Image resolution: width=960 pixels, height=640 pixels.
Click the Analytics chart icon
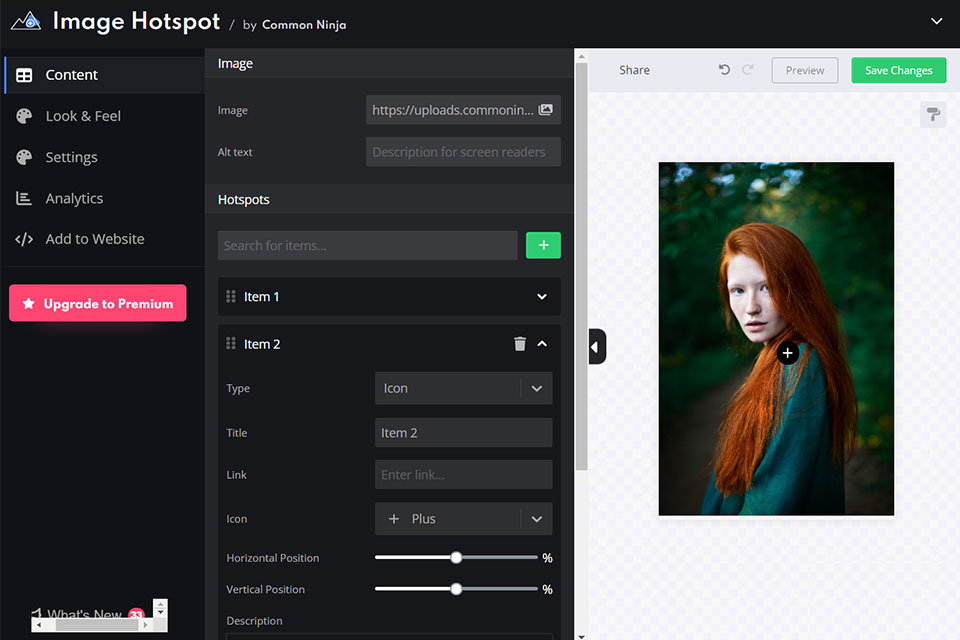tap(24, 198)
